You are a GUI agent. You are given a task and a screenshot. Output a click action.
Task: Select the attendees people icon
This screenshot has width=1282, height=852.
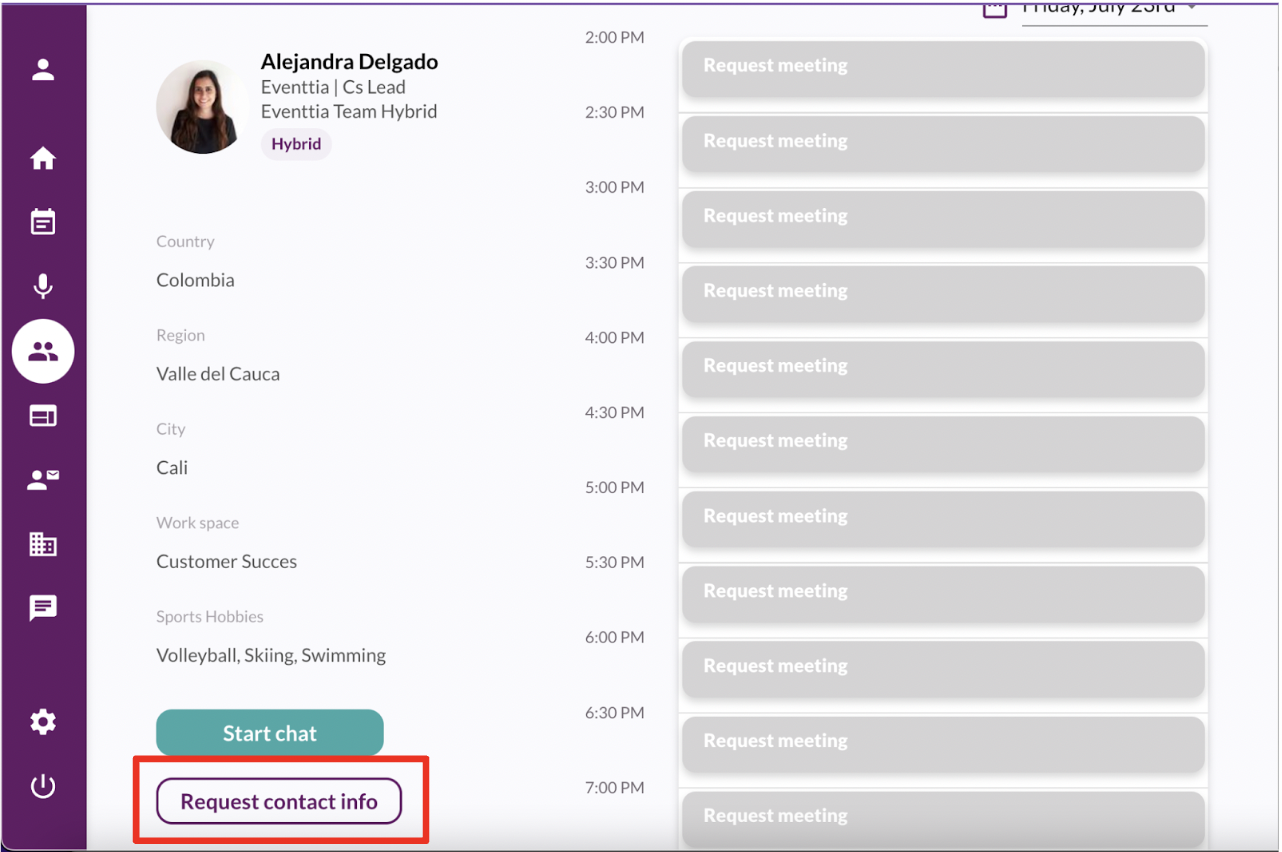[x=43, y=351]
